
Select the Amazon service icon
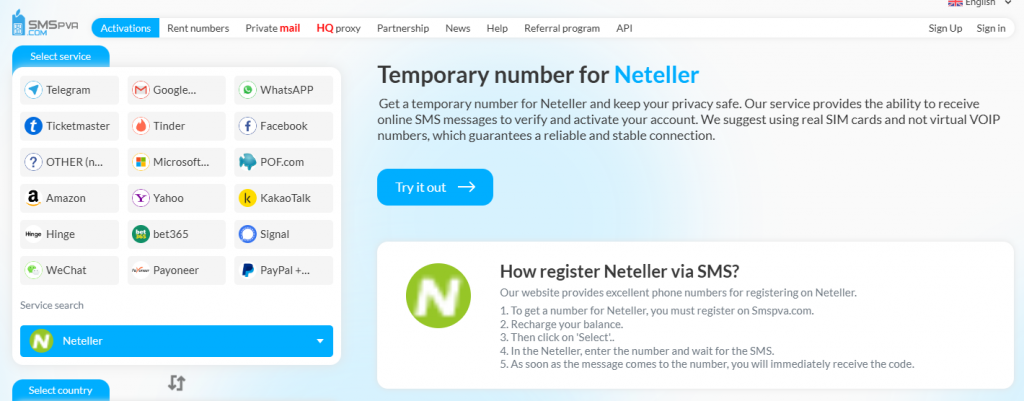coord(35,198)
